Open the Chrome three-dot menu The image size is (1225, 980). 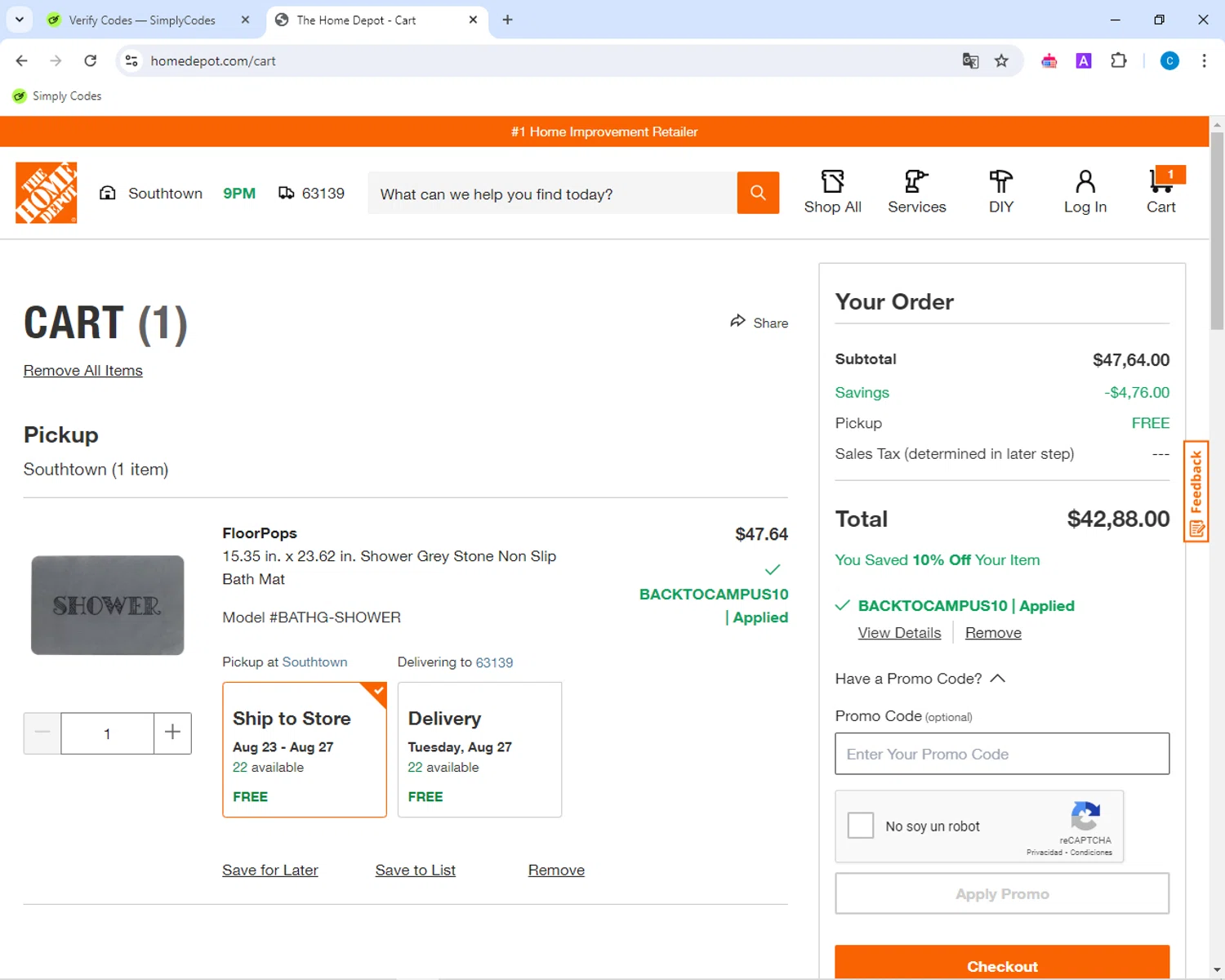tap(1204, 60)
